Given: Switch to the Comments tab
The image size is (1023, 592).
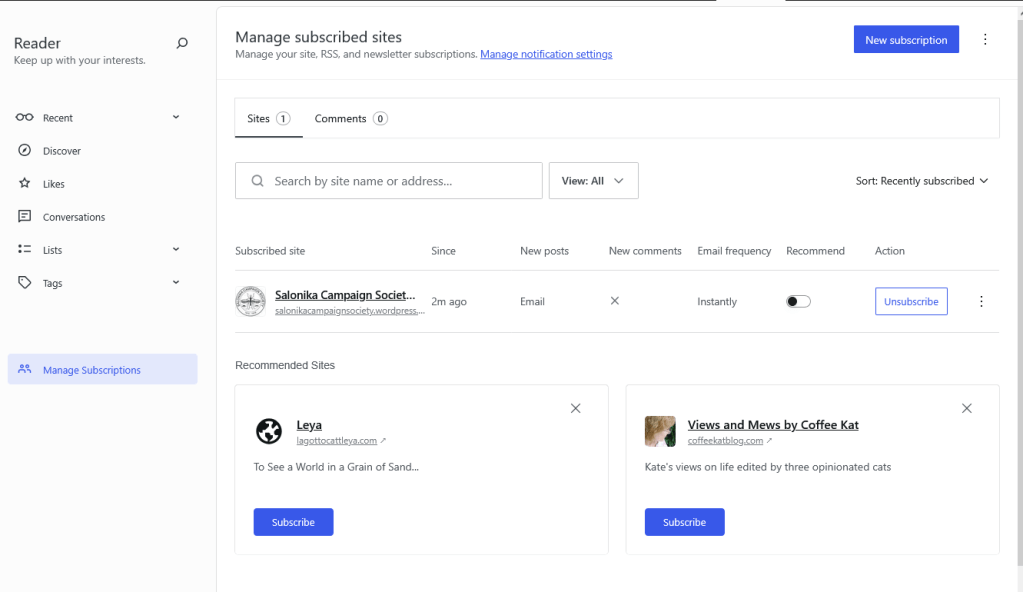Looking at the screenshot, I should [350, 118].
